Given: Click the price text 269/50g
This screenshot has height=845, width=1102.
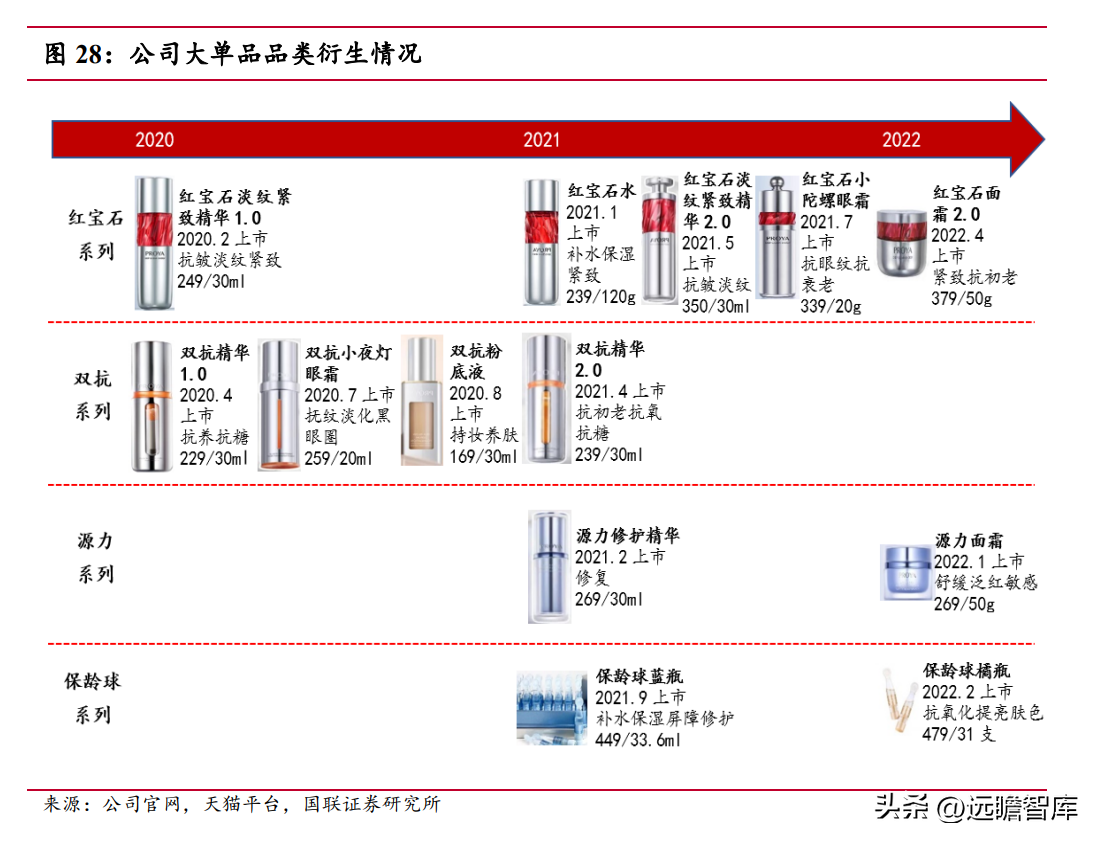Looking at the screenshot, I should pos(964,604).
